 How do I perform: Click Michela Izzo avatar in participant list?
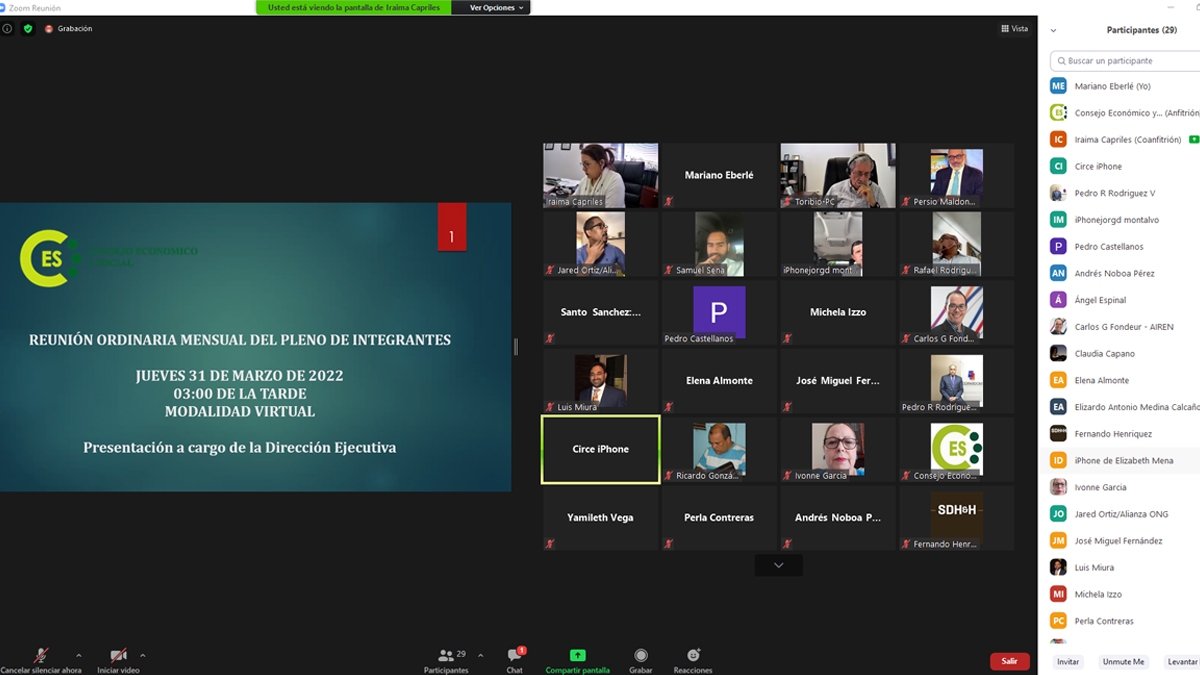click(1058, 594)
